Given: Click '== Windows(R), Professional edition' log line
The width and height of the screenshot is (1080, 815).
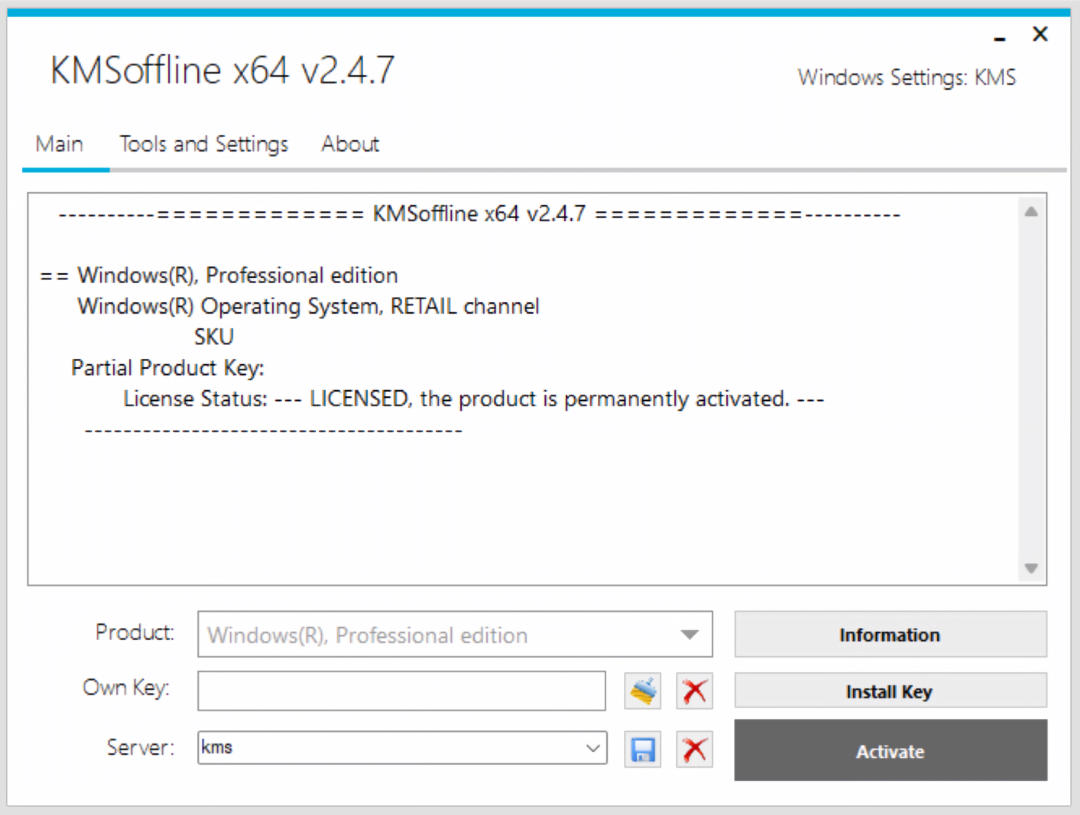Looking at the screenshot, I should tap(219, 276).
